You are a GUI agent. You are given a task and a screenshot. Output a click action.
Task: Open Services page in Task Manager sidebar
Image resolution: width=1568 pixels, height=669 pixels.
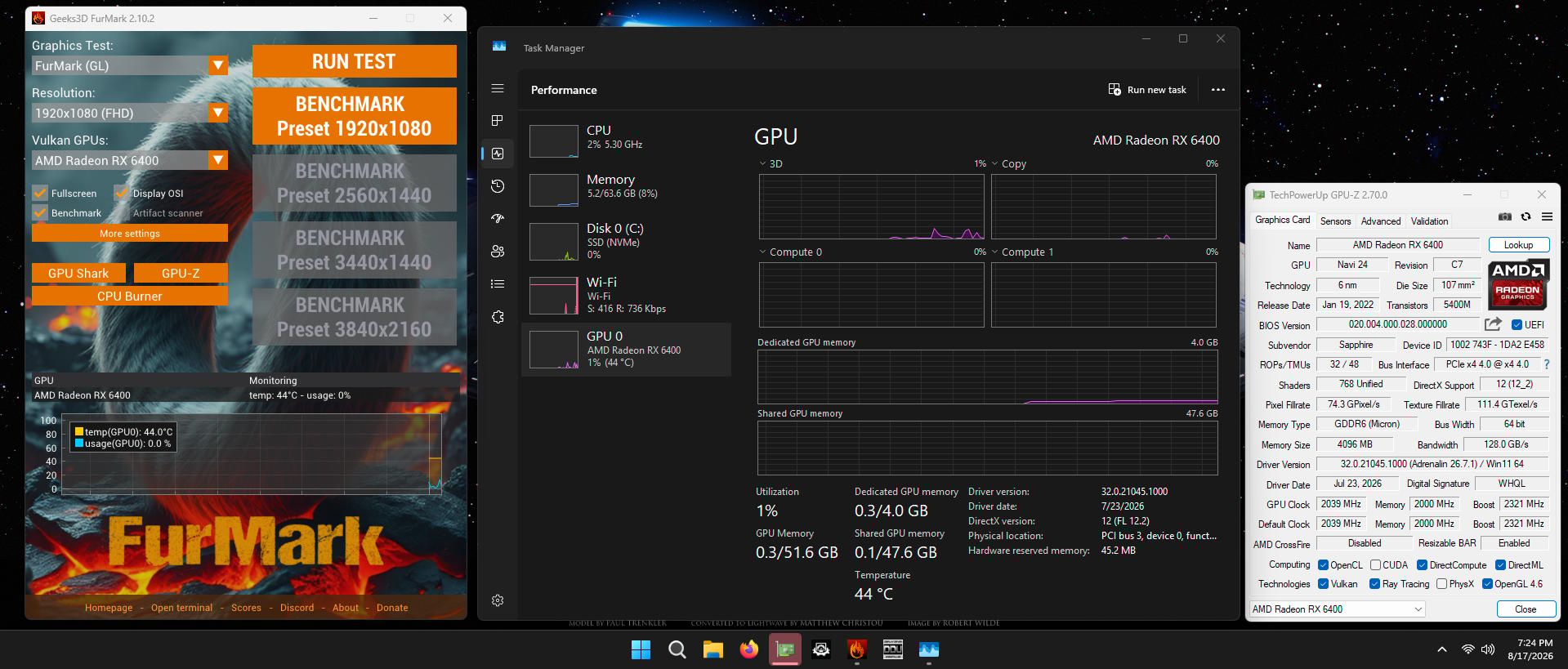coord(498,317)
